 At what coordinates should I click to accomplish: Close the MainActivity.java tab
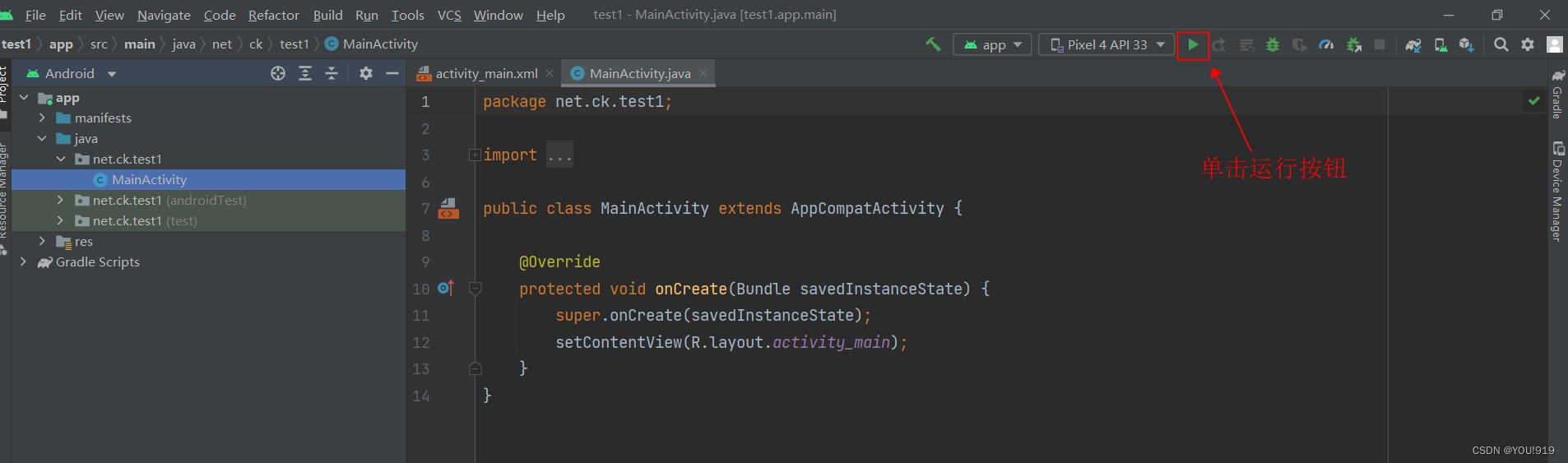pyautogui.click(x=703, y=73)
